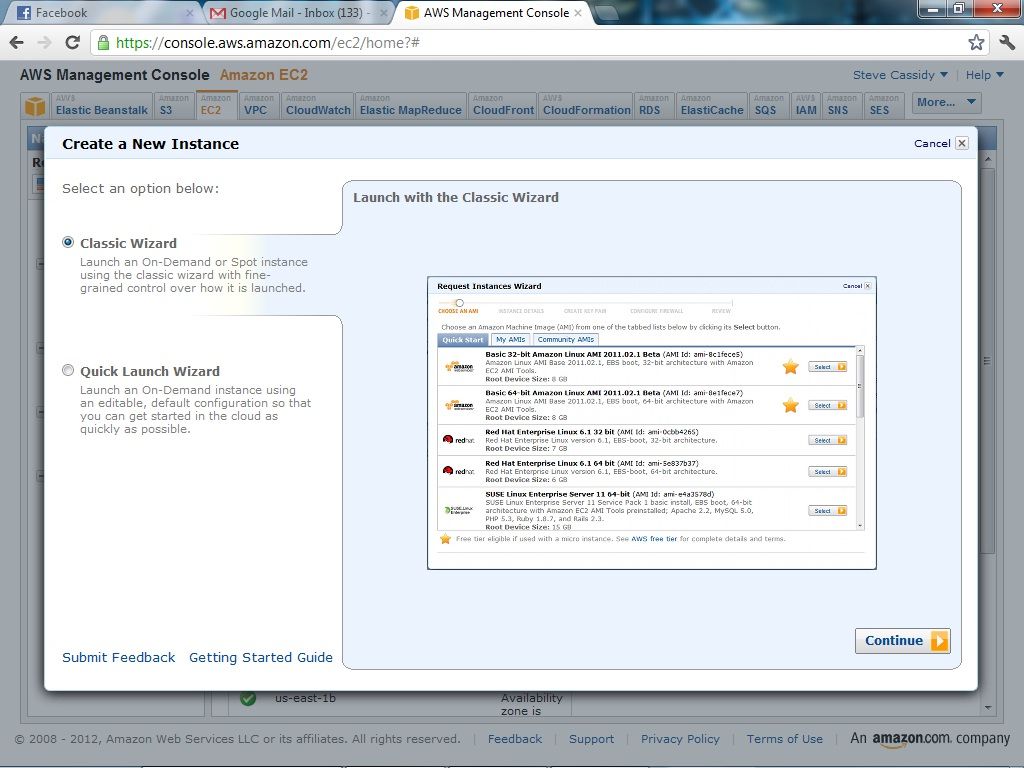Open the Privacy Policy footer link
The width and height of the screenshot is (1024, 768).
680,739
